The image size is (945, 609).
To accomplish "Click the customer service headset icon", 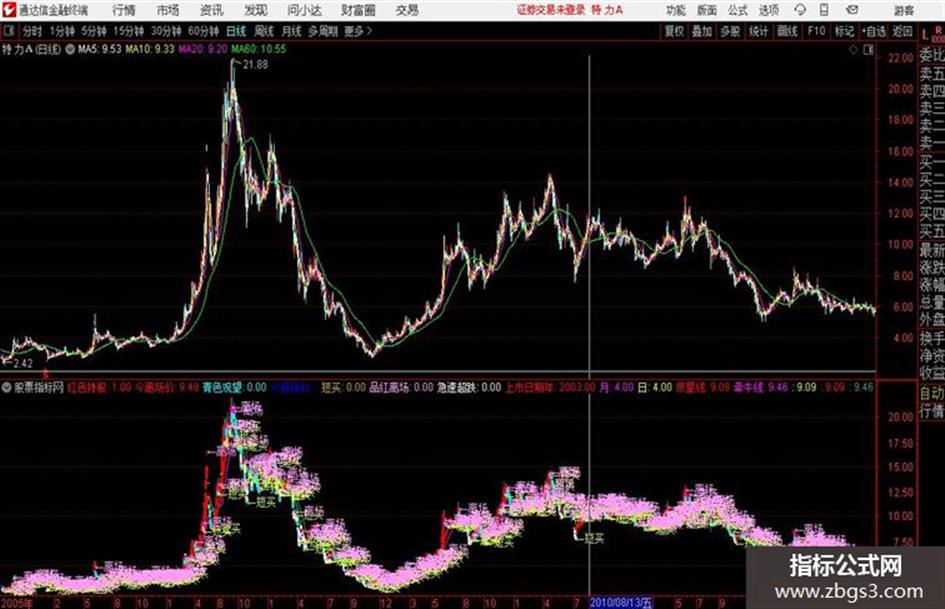I will [x=800, y=10].
